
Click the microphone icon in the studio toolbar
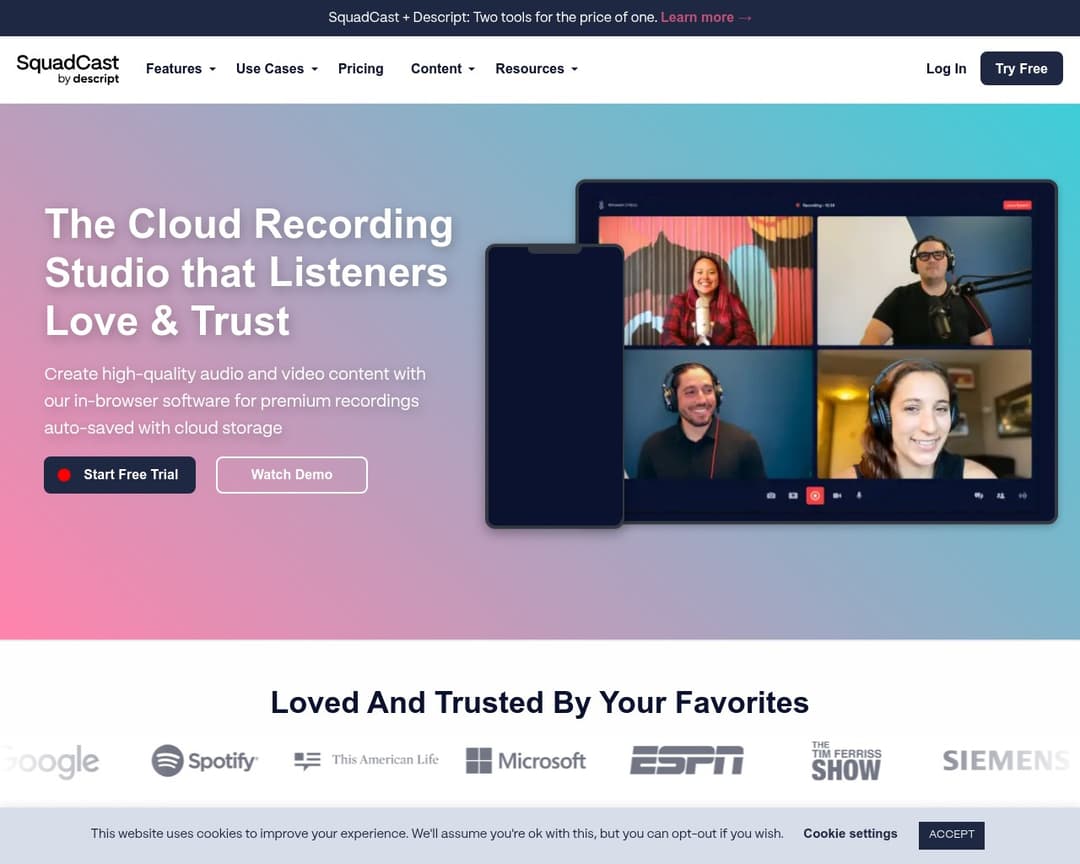(859, 495)
